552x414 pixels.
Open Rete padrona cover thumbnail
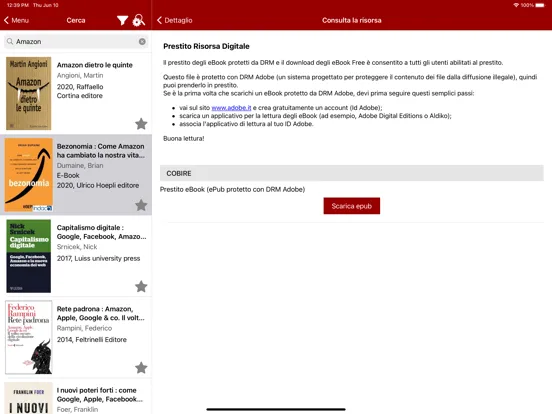coord(29,337)
